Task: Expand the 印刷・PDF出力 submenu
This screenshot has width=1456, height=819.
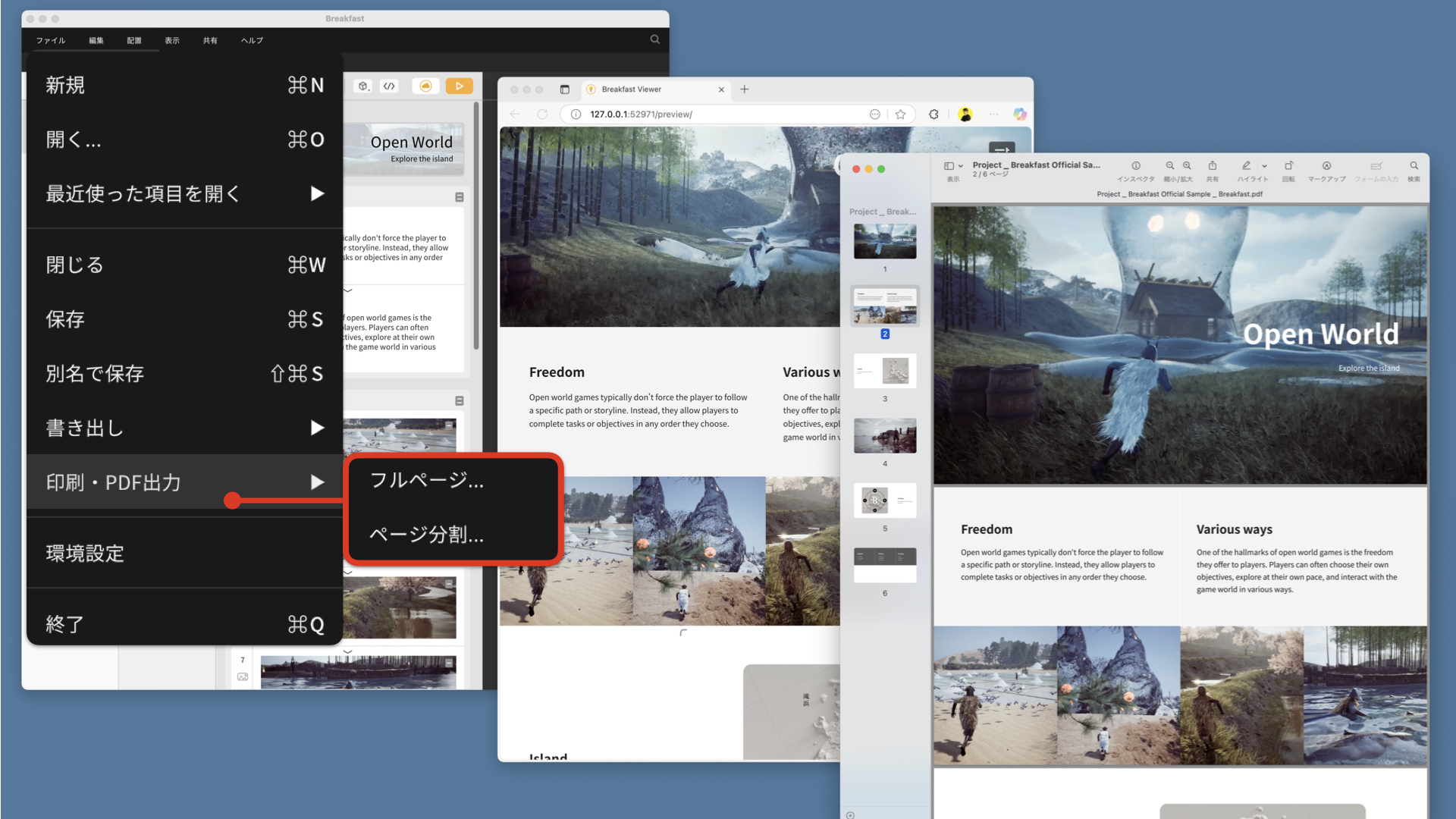Action: [184, 482]
